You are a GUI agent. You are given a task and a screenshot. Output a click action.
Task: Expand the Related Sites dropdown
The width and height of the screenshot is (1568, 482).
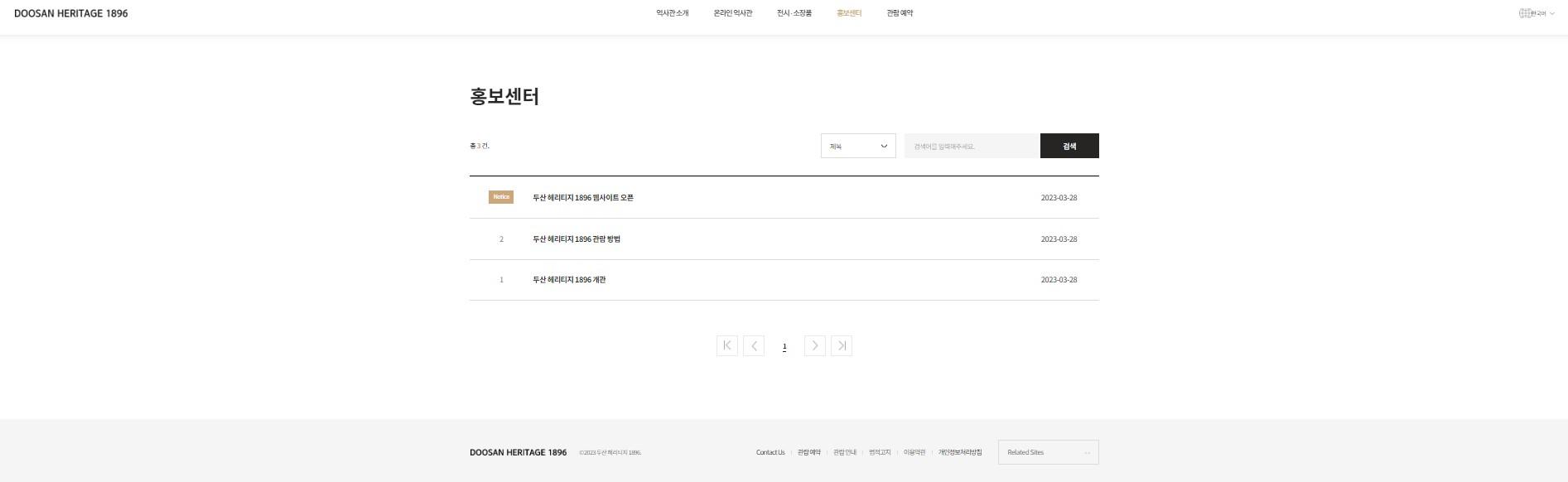tap(1048, 452)
